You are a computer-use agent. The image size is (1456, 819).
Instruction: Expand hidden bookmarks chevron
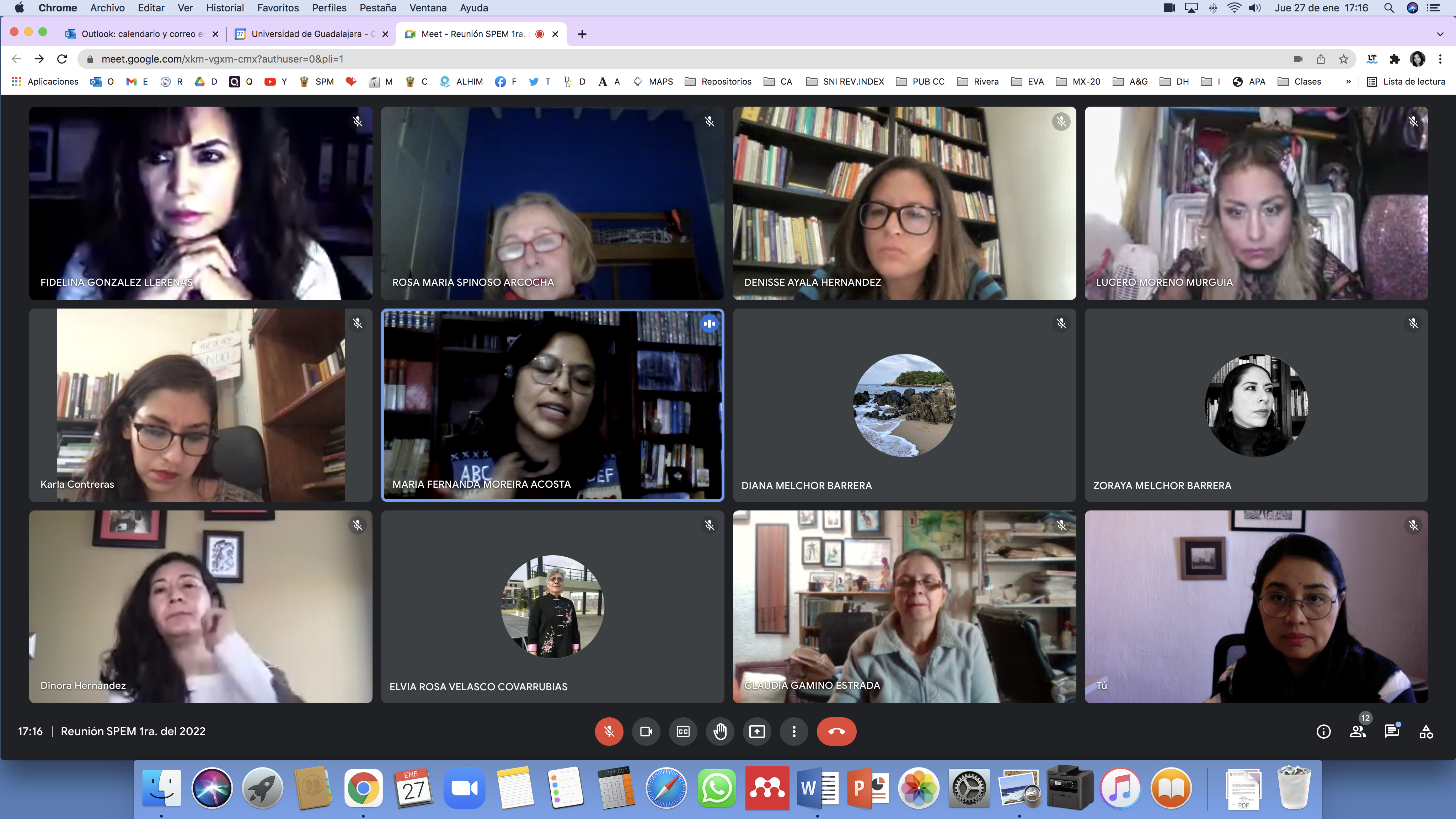1349,81
